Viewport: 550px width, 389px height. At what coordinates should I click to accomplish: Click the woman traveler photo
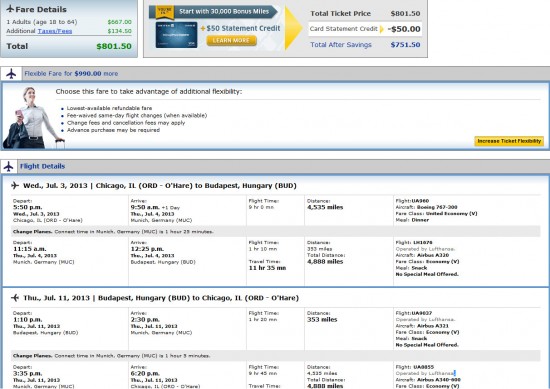tap(32, 118)
